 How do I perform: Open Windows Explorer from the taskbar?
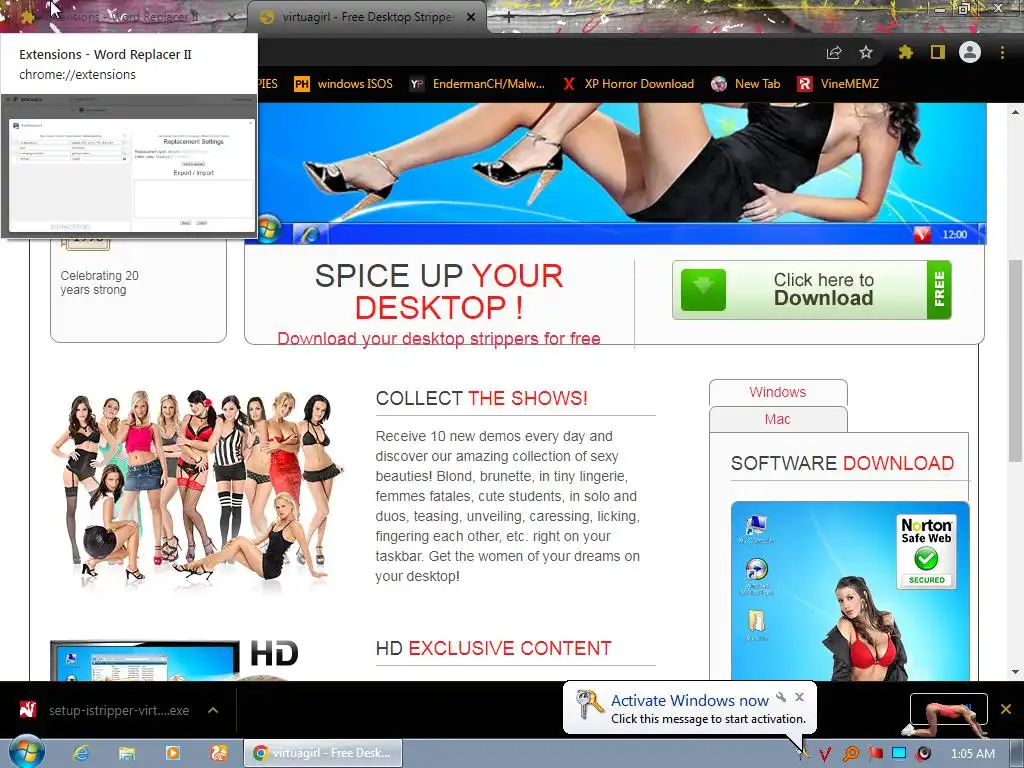pos(127,753)
